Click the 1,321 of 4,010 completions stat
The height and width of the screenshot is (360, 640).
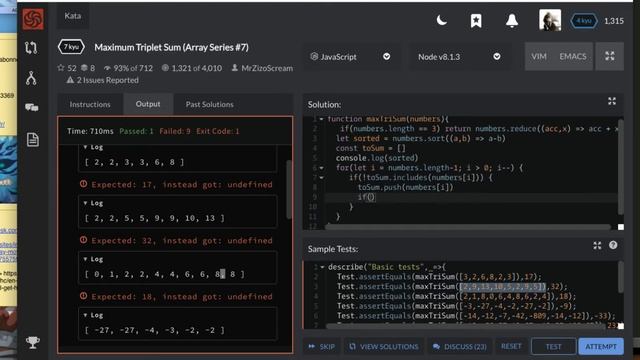[192, 68]
